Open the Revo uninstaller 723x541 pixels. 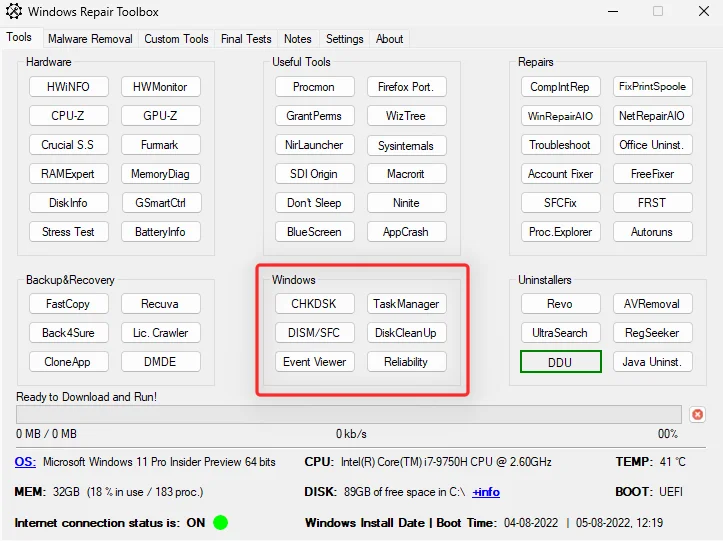560,304
